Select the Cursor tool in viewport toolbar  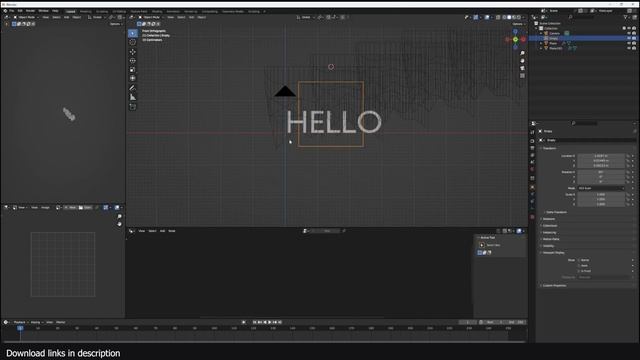pos(133,42)
